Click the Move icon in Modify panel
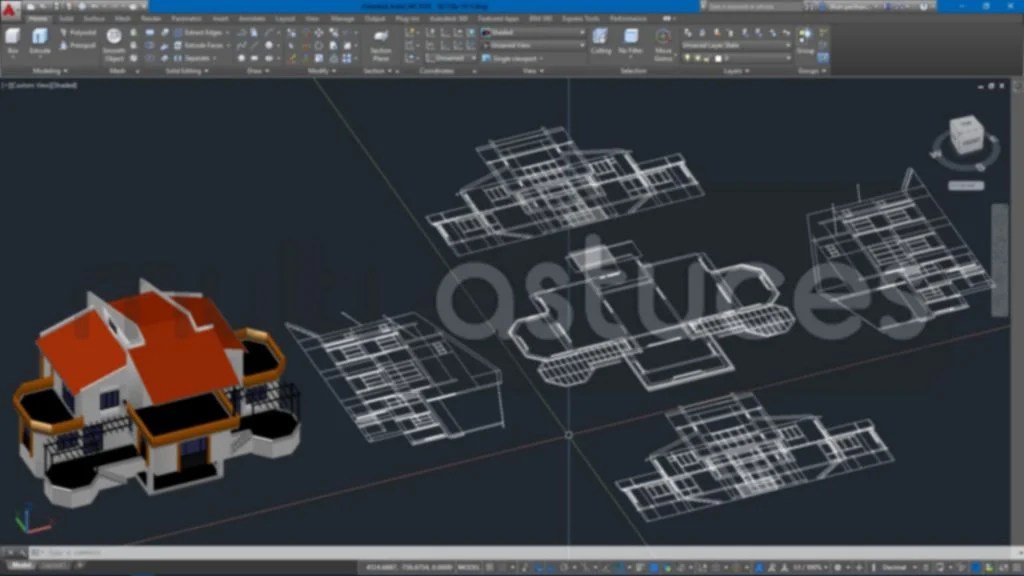The image size is (1024, 576). coord(319,32)
